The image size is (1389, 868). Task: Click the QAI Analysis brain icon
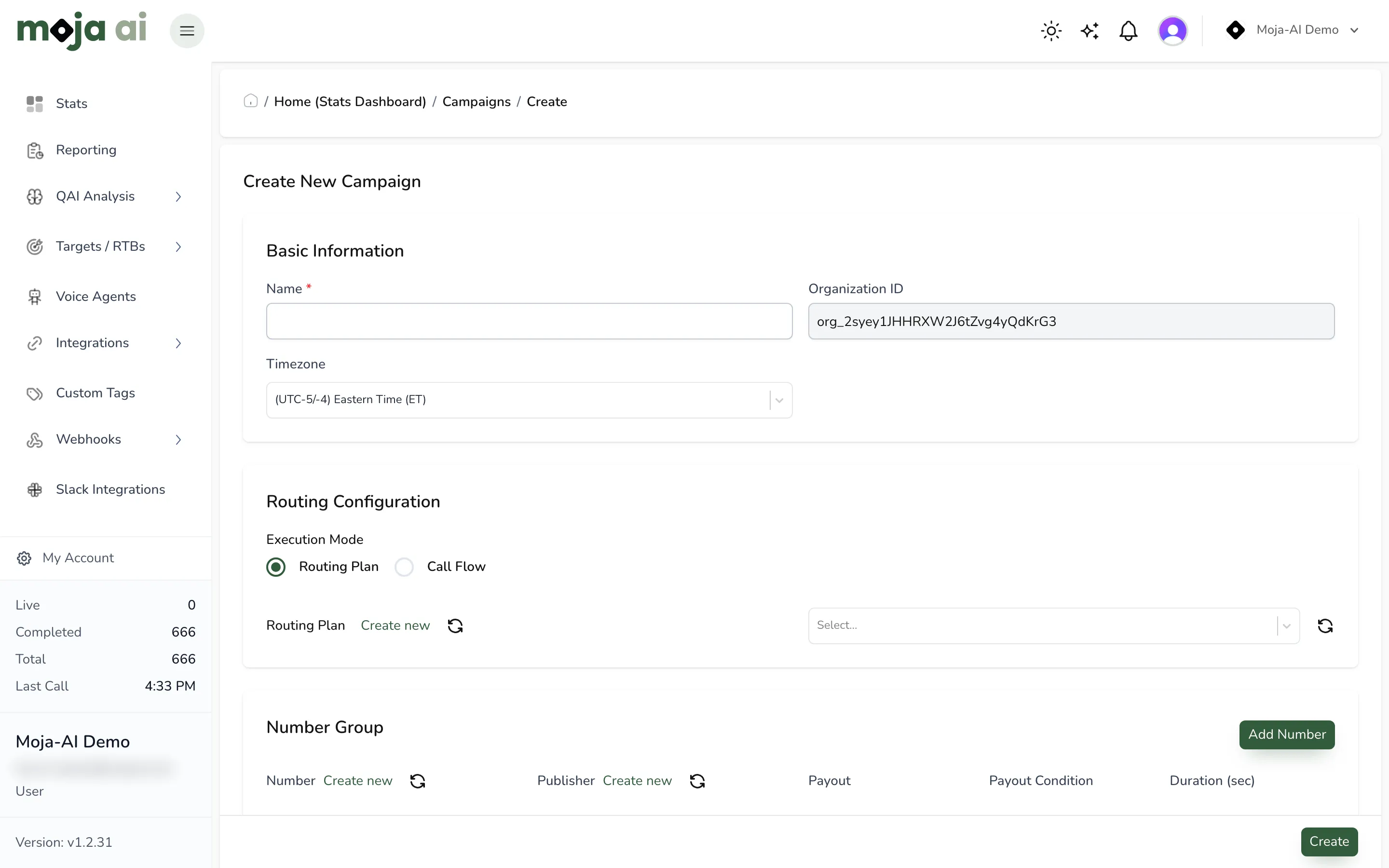(34, 196)
